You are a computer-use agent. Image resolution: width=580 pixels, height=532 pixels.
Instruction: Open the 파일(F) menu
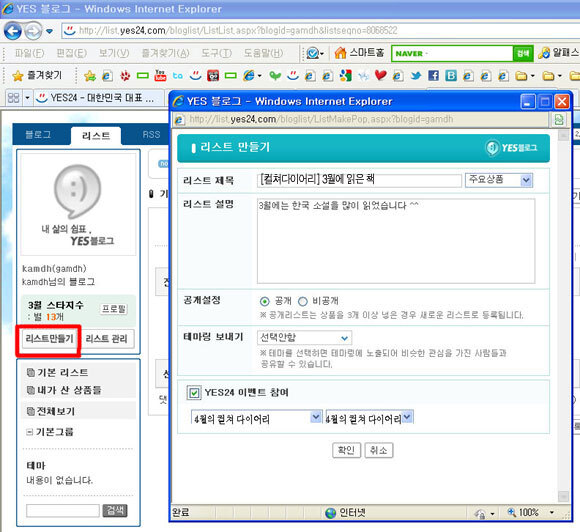[x=29, y=53]
